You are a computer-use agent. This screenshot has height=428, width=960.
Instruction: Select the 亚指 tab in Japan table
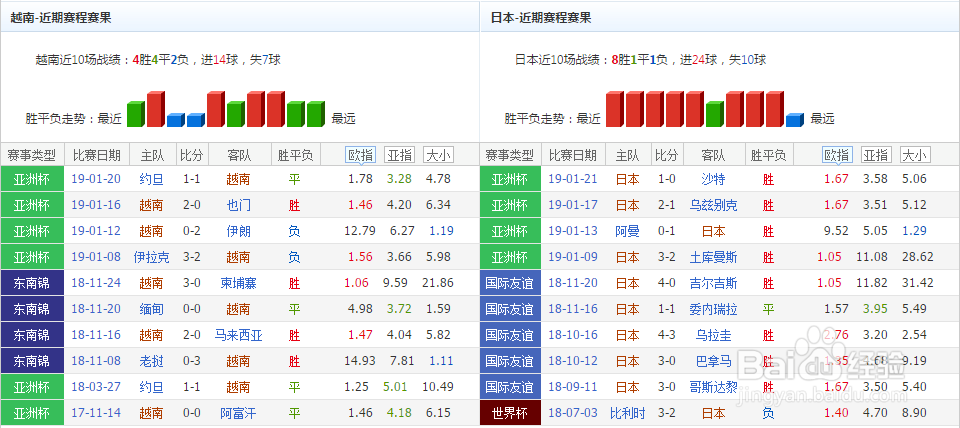(876, 155)
